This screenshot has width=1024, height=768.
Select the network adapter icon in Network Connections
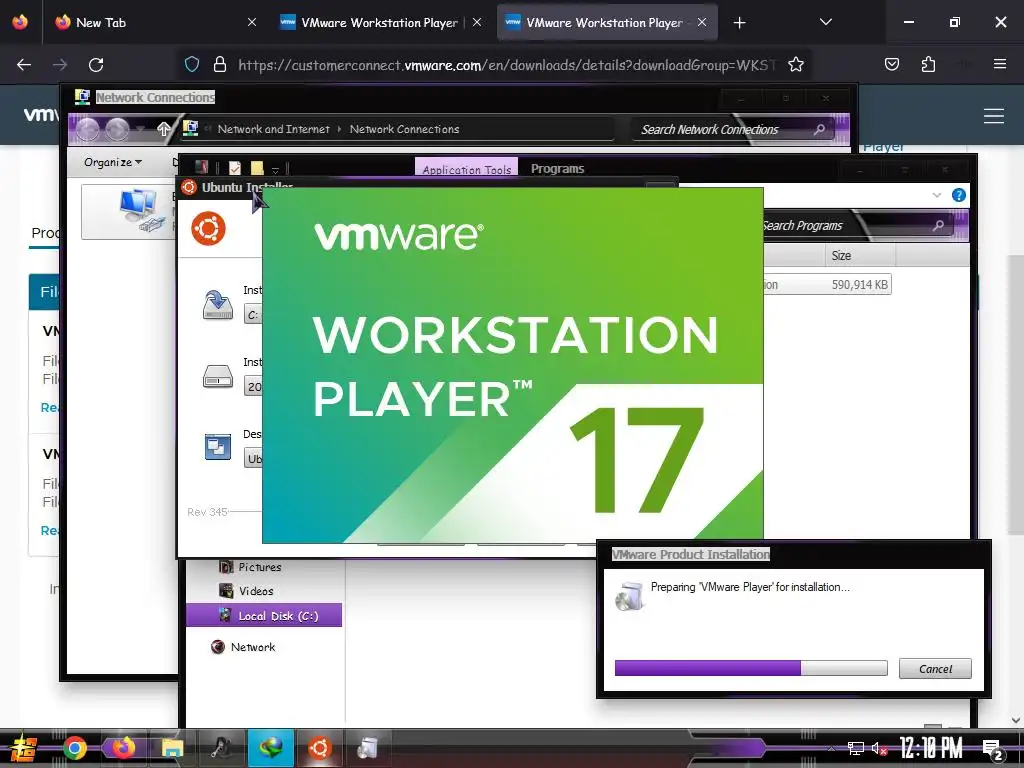pyautogui.click(x=140, y=210)
